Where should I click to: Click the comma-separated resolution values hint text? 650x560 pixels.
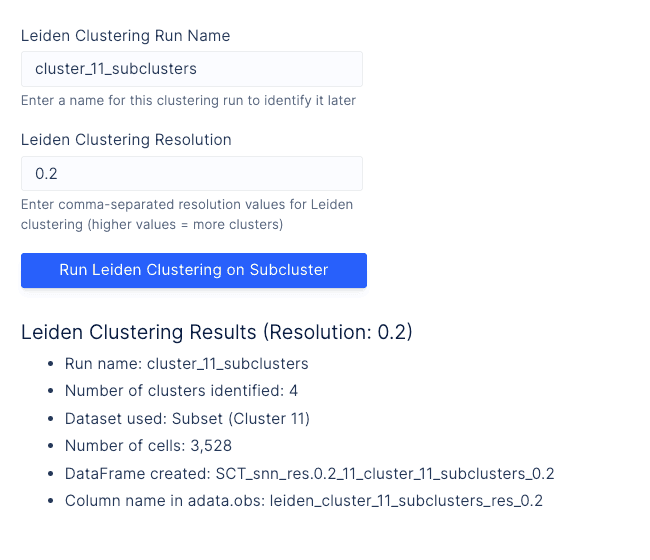pos(186,214)
